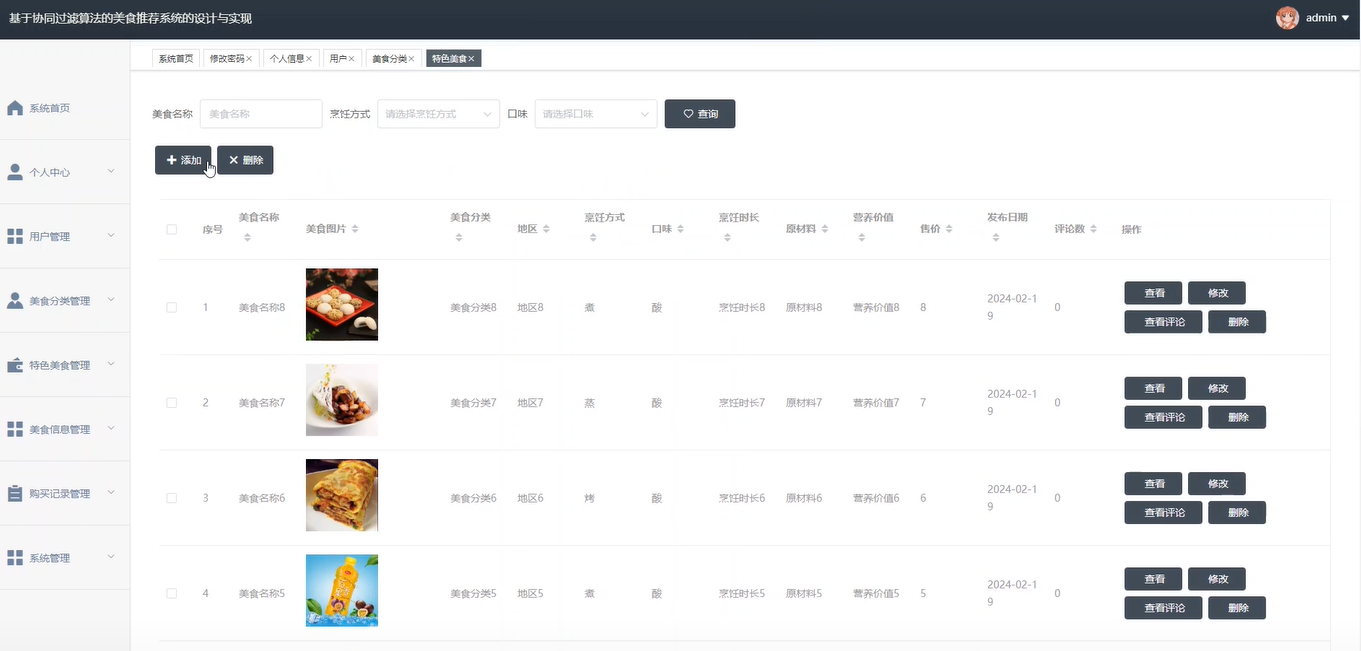Sort by 原材料 column arrows
This screenshot has width=1361, height=651.
click(x=825, y=229)
